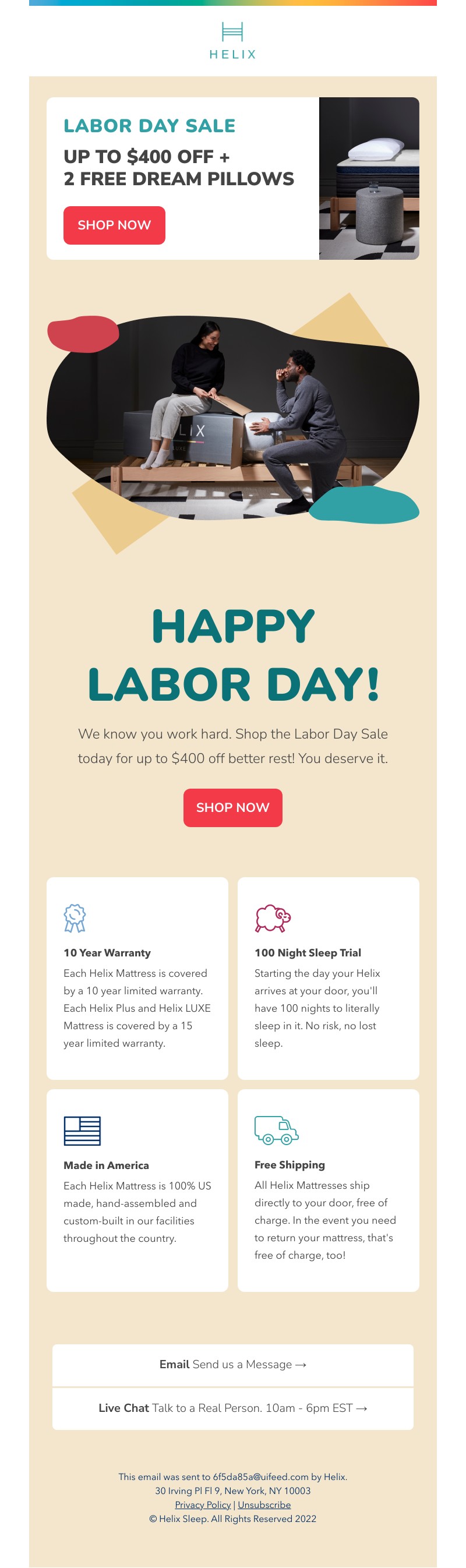The height and width of the screenshot is (1568, 466).
Task: Click the American flag icon
Action: click(82, 1131)
